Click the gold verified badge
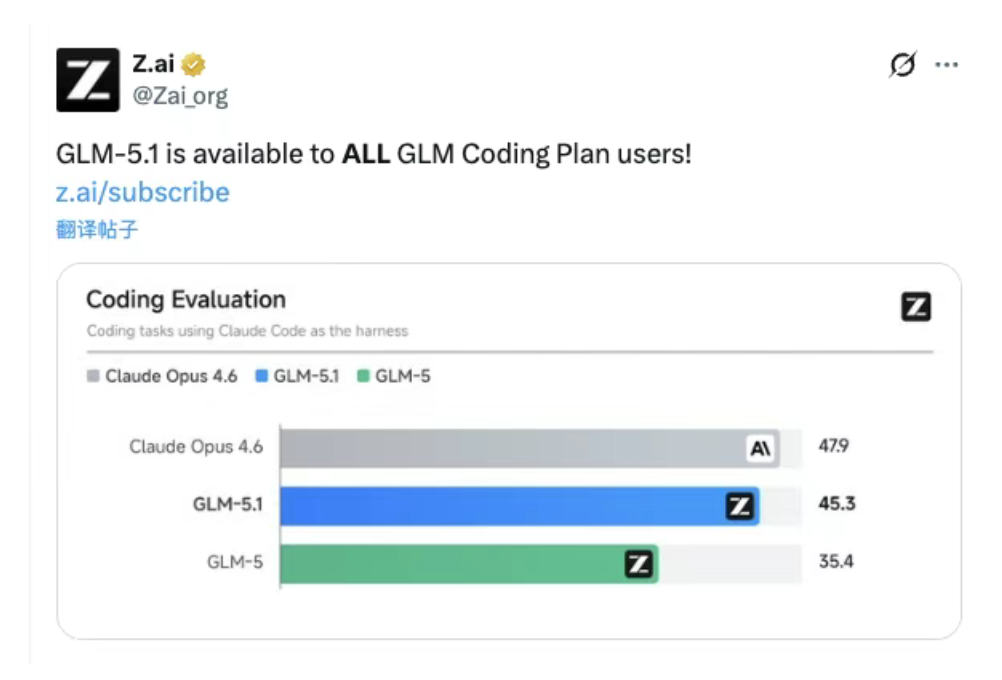Screen dimensions: 1002x680 click(194, 65)
